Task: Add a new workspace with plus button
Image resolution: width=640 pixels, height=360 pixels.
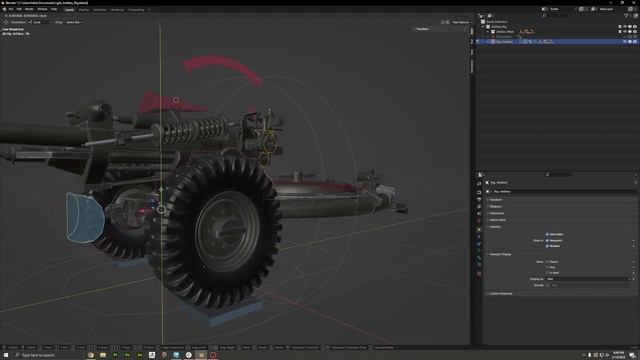Action: (x=149, y=9)
